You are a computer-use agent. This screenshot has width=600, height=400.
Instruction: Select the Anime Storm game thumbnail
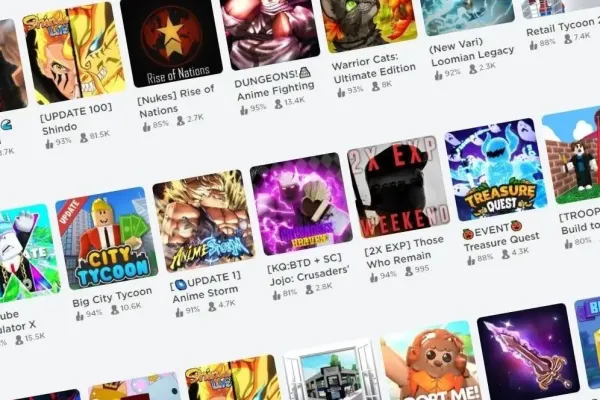(x=204, y=221)
